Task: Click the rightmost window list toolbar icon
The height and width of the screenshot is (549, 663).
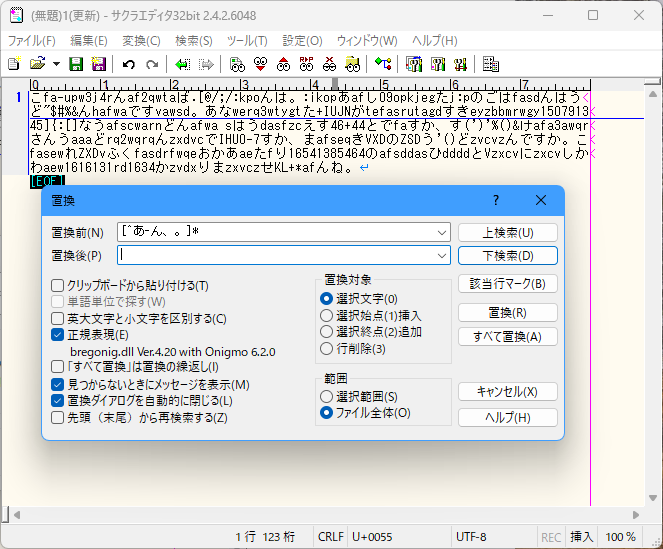Action: click(x=491, y=64)
